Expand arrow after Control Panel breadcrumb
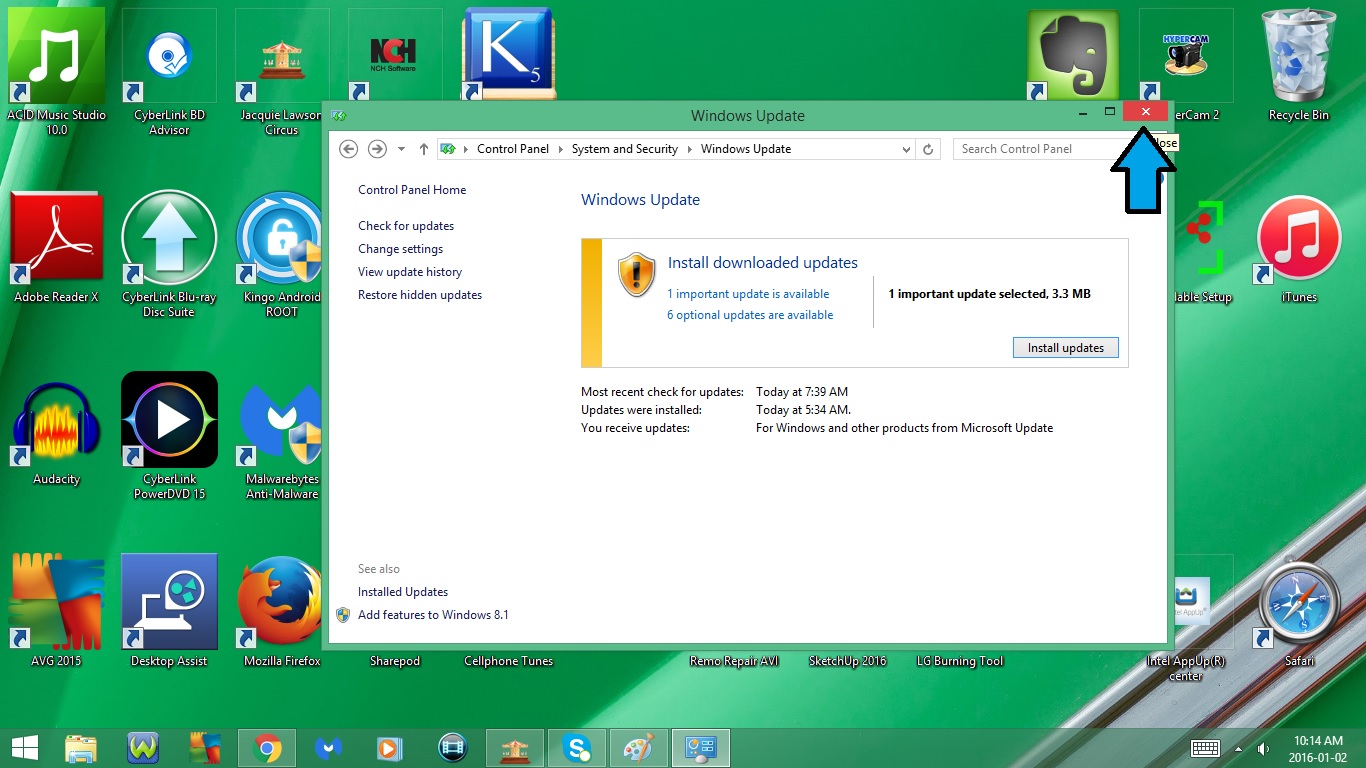 coord(561,149)
